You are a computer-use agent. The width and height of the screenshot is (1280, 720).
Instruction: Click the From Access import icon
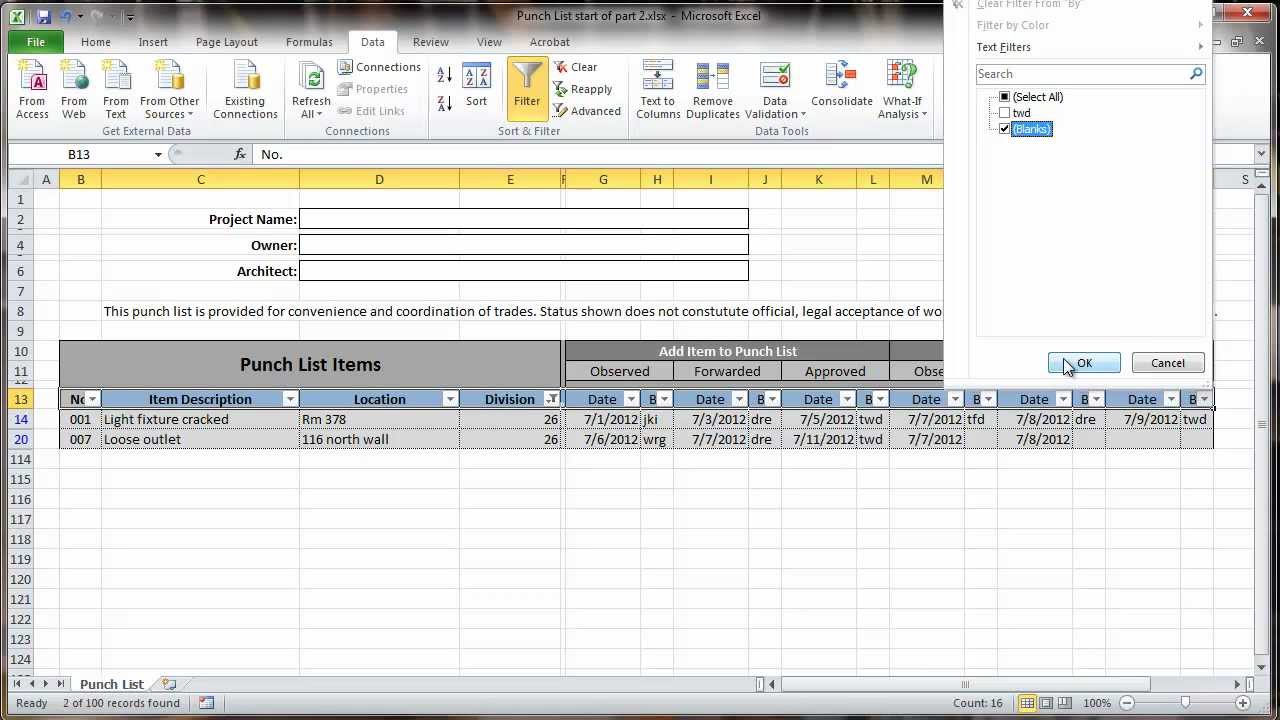tap(32, 90)
